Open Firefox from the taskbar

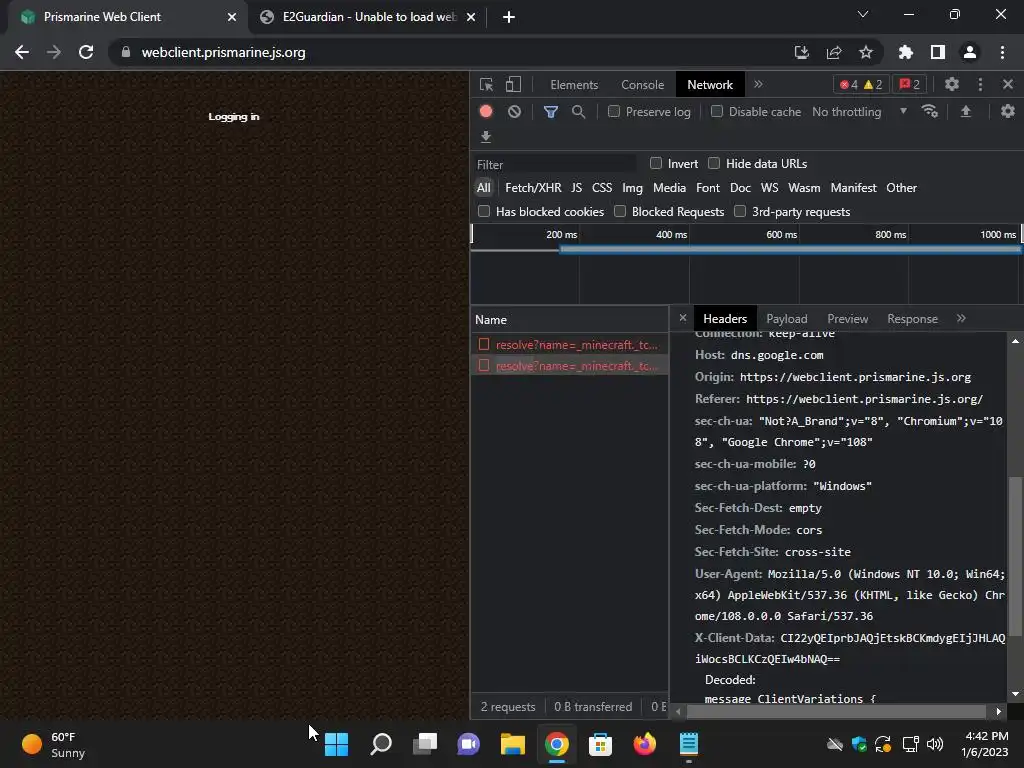(645, 744)
